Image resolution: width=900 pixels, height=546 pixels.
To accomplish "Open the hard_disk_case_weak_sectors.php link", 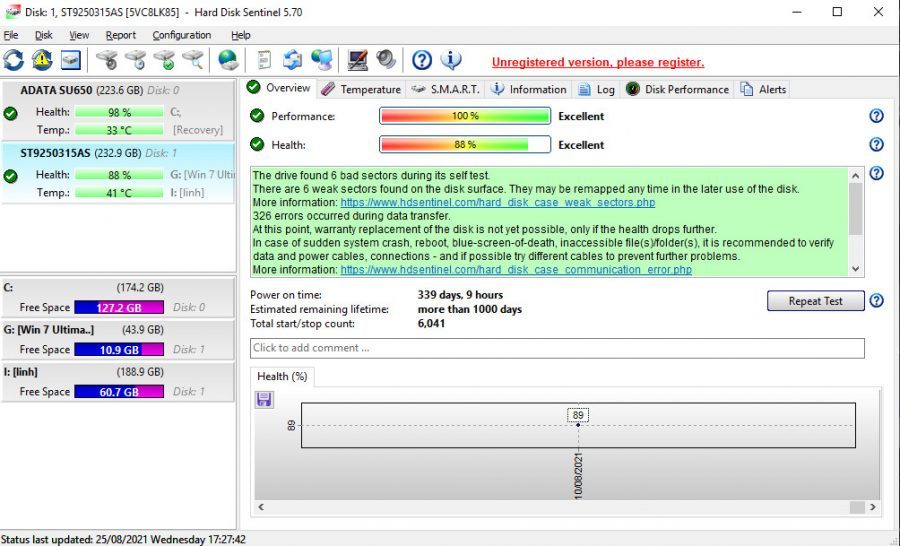I will [497, 202].
